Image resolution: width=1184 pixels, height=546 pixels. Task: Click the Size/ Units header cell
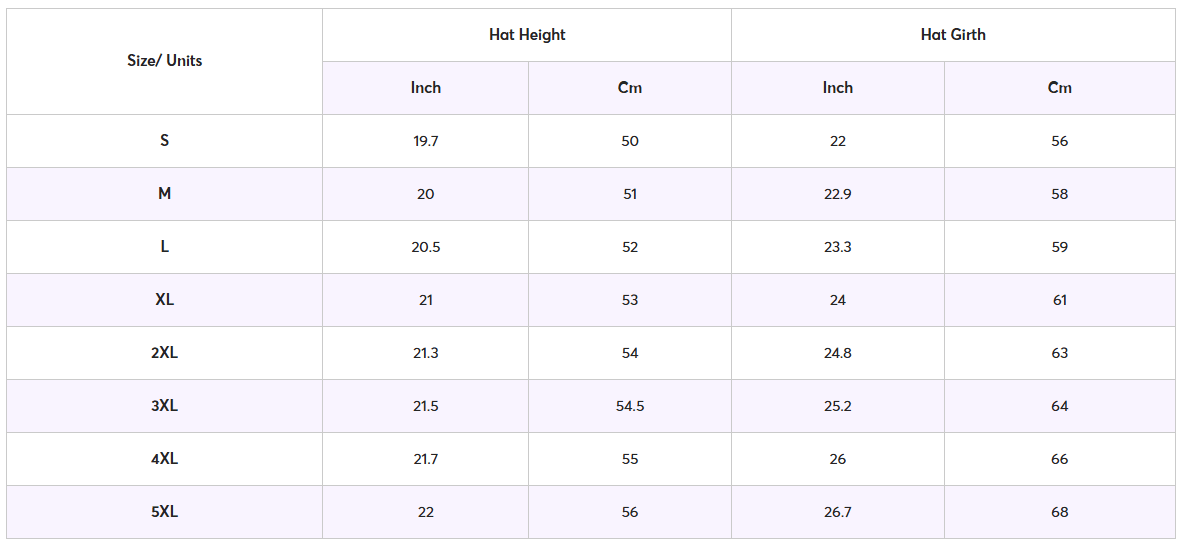coord(165,61)
